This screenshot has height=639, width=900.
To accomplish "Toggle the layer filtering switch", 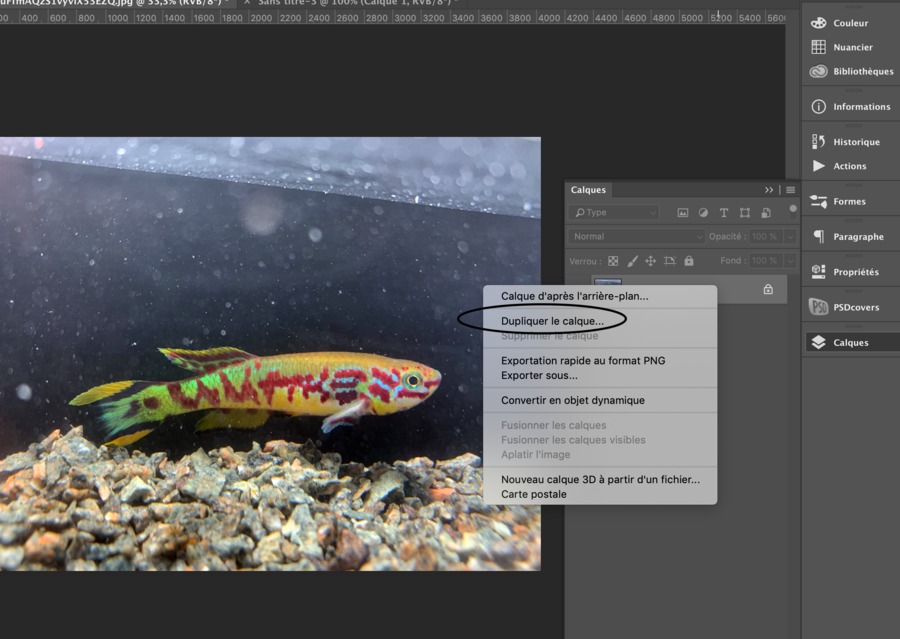I will pos(793,211).
